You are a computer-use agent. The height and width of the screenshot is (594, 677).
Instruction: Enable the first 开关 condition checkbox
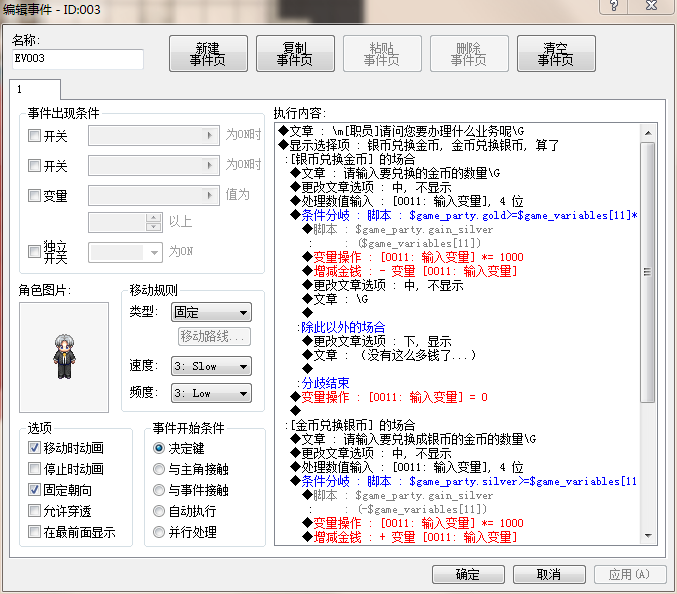click(x=34, y=136)
